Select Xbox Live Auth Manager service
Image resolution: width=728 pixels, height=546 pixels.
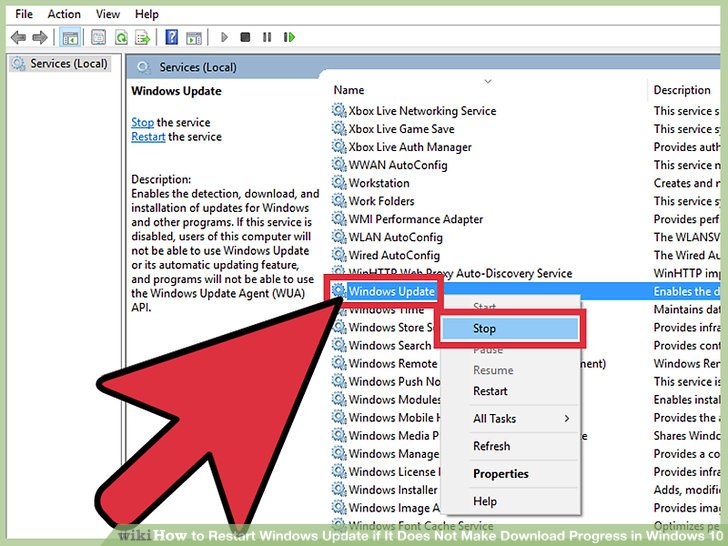tap(410, 147)
